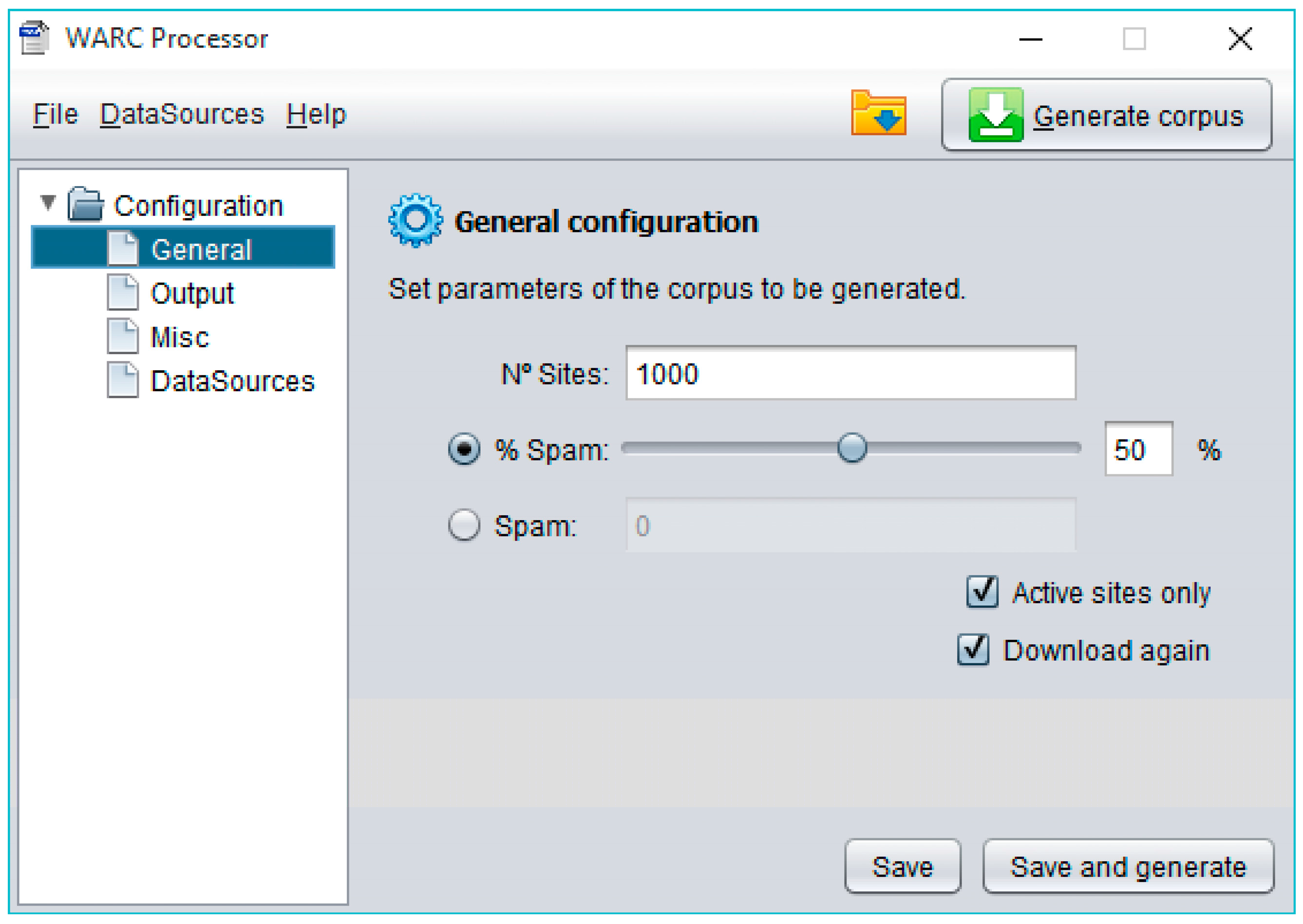Open the File menu
Viewport: 1303px width, 924px height.
(55, 114)
